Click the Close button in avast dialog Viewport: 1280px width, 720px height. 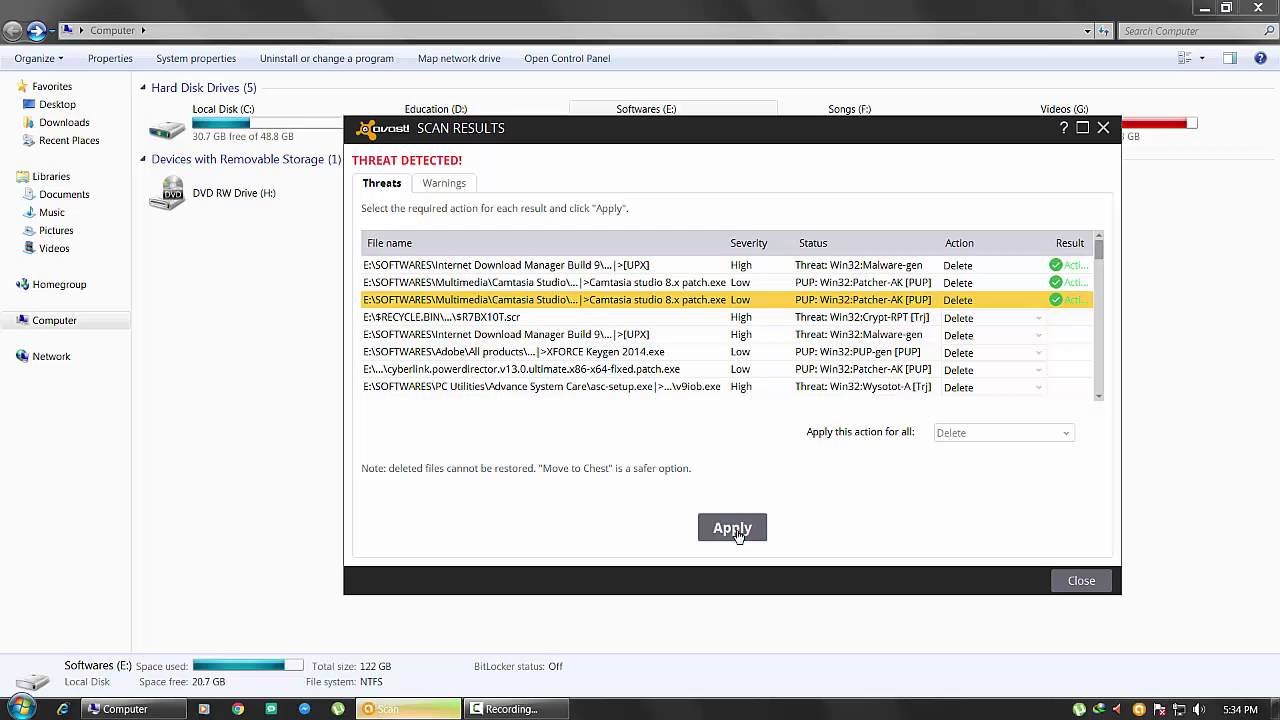click(1081, 581)
